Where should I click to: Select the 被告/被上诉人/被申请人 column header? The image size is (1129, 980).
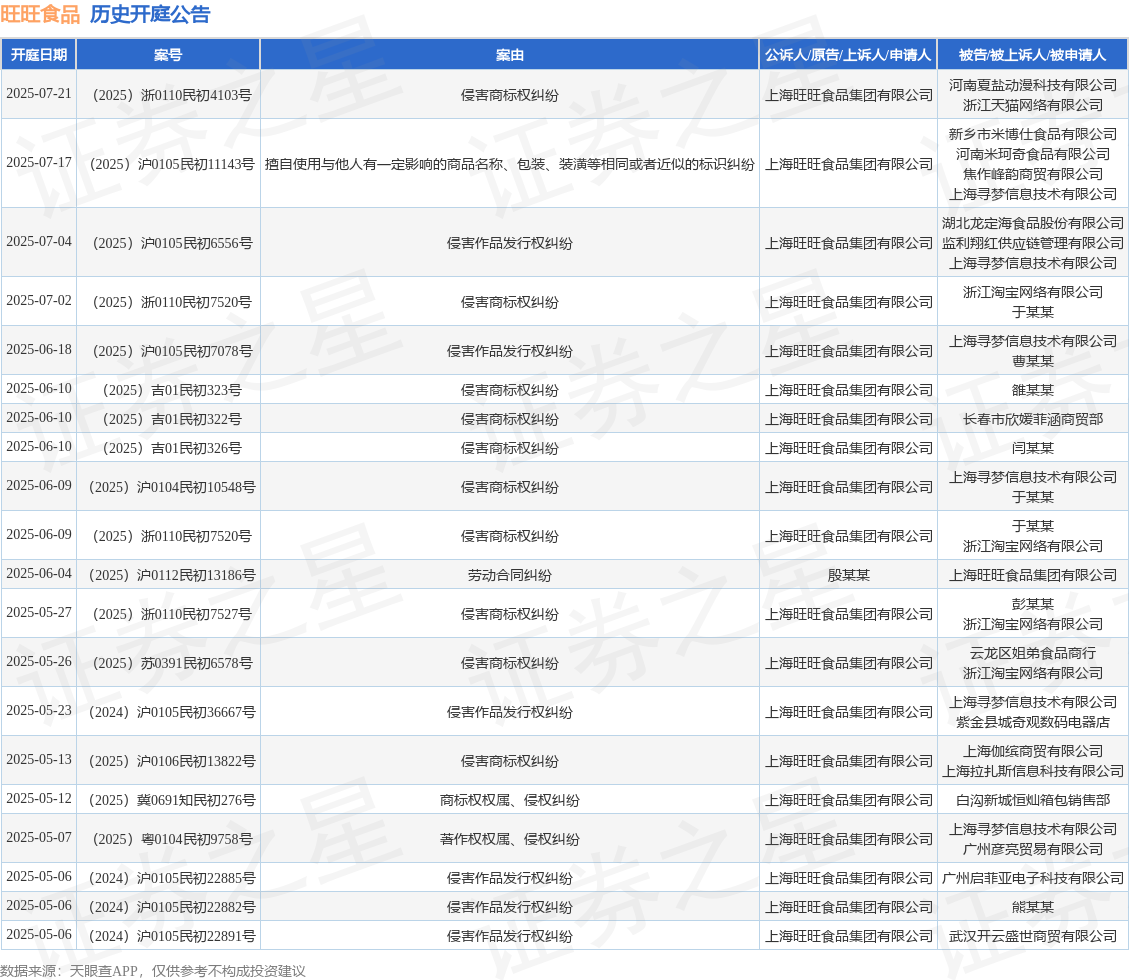tap(1033, 55)
